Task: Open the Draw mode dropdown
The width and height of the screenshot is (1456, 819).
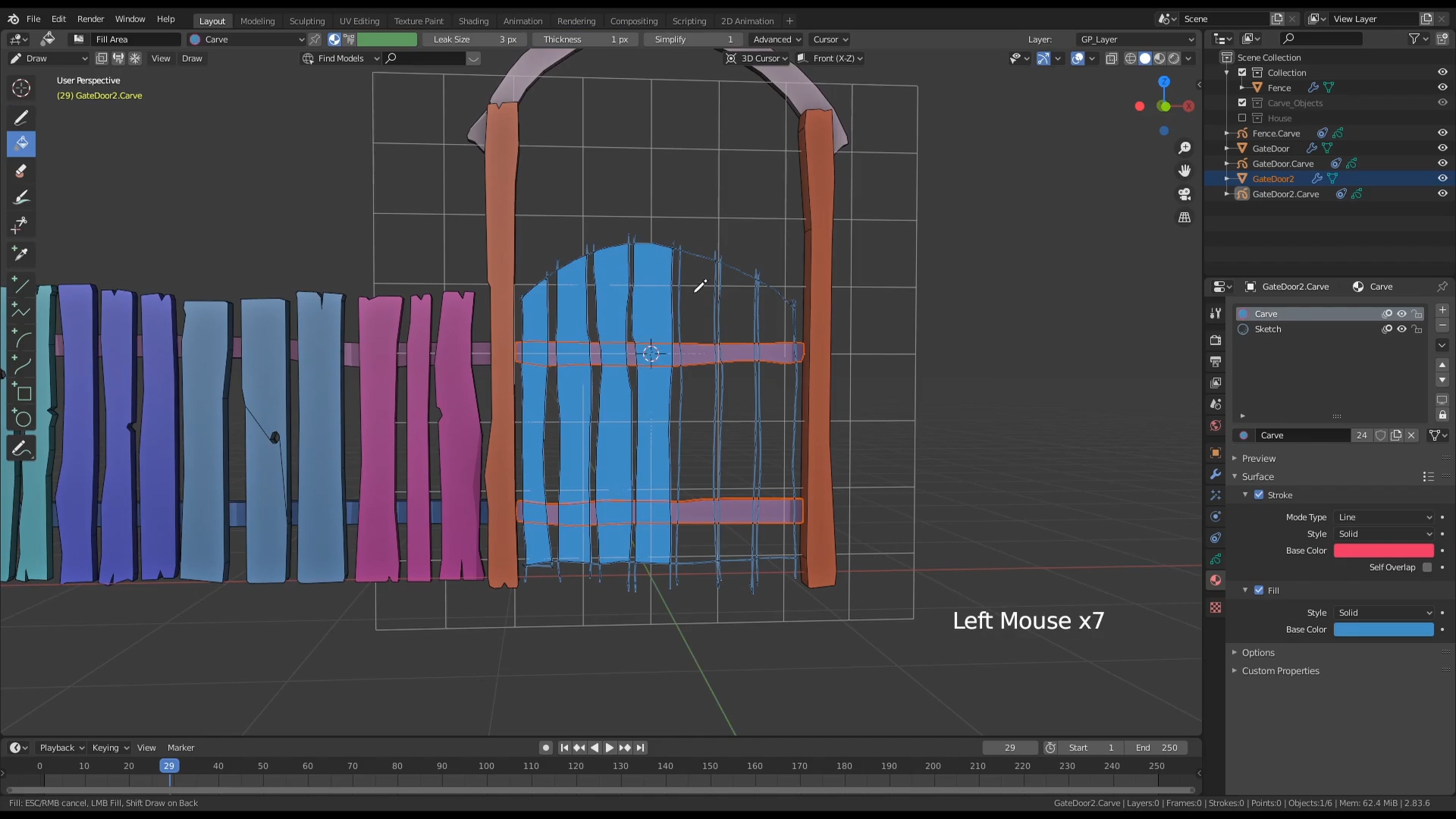Action: (x=48, y=58)
